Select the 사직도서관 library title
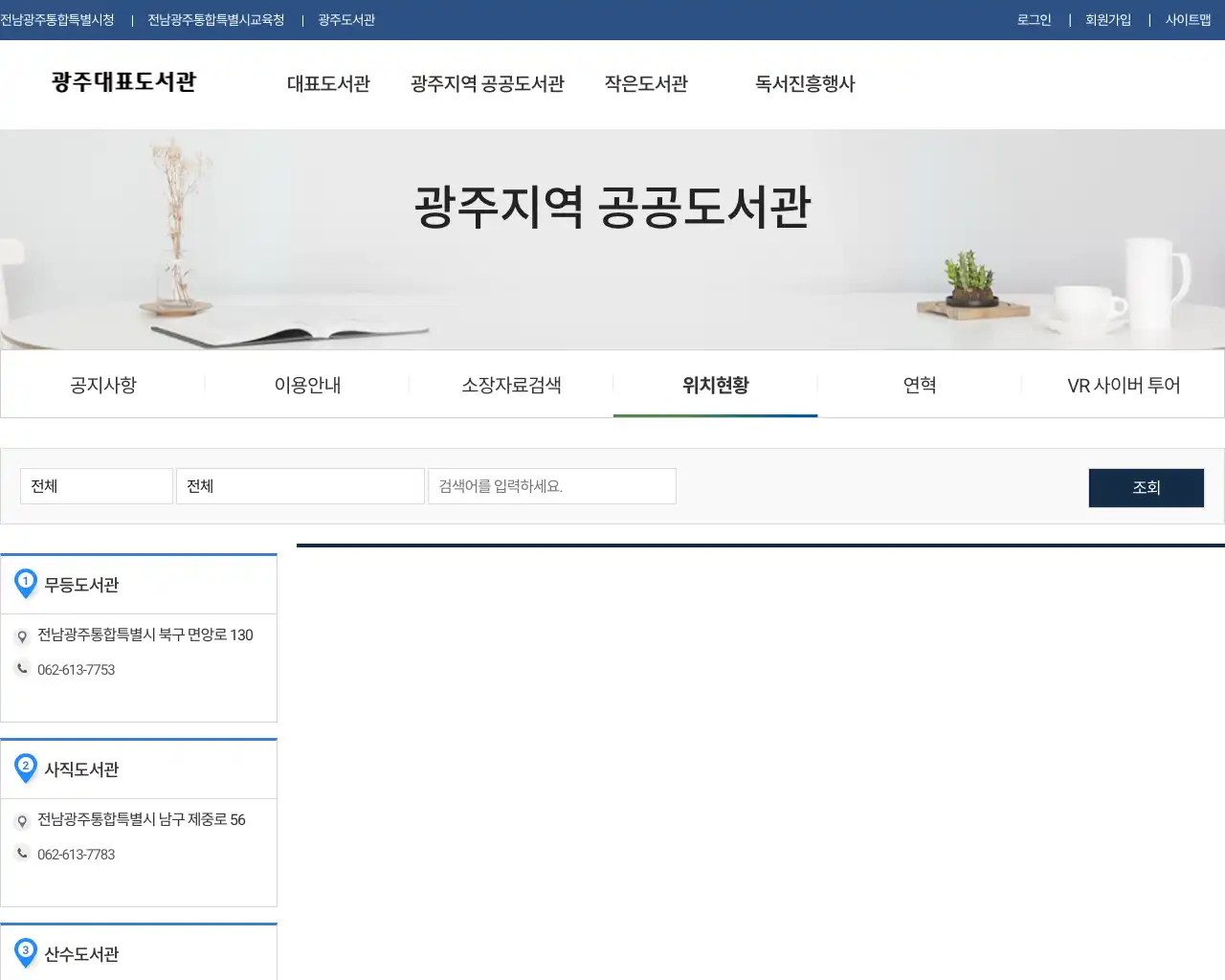 pos(81,769)
